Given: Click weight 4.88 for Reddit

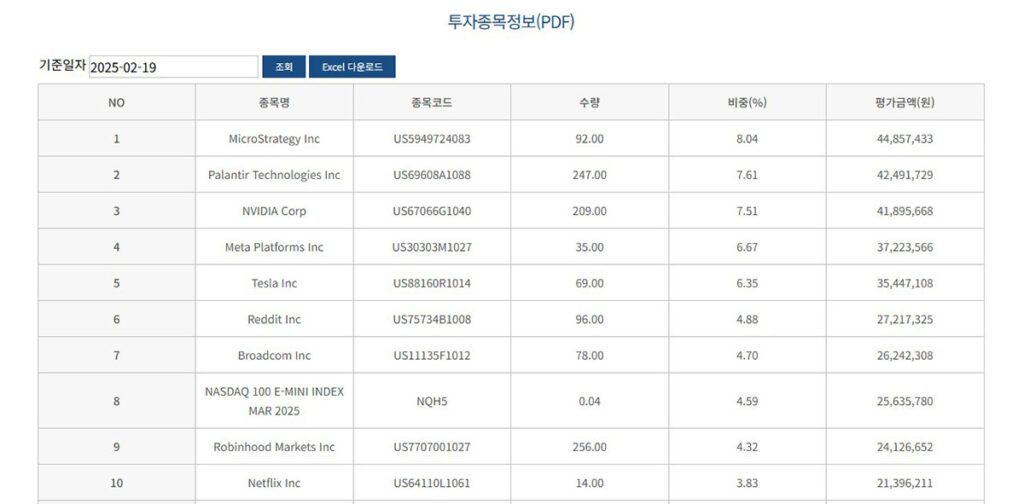Looking at the screenshot, I should tap(747, 320).
